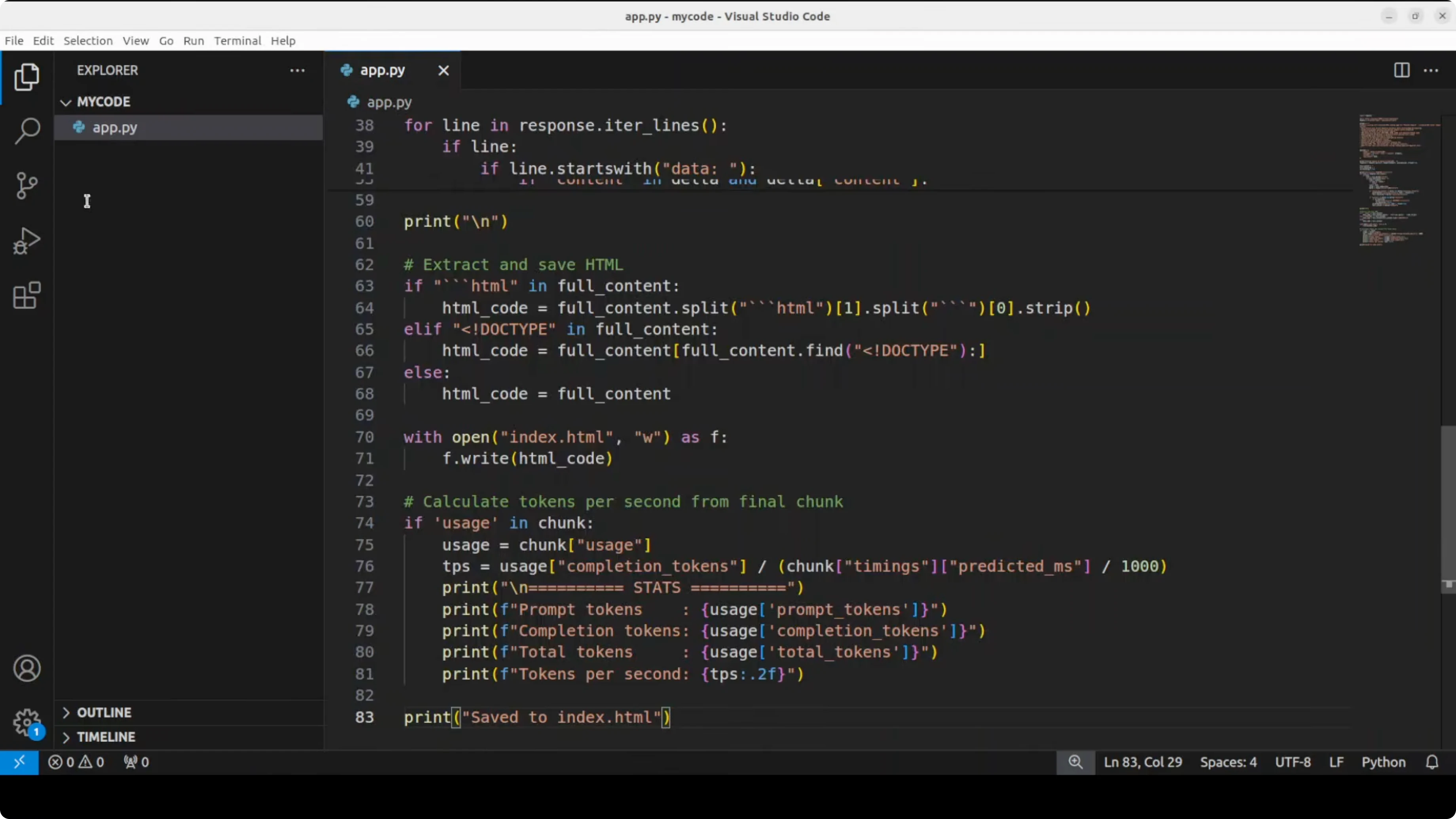This screenshot has height=819, width=1456.
Task: Toggle the Explorer view icon
Action: (27, 77)
